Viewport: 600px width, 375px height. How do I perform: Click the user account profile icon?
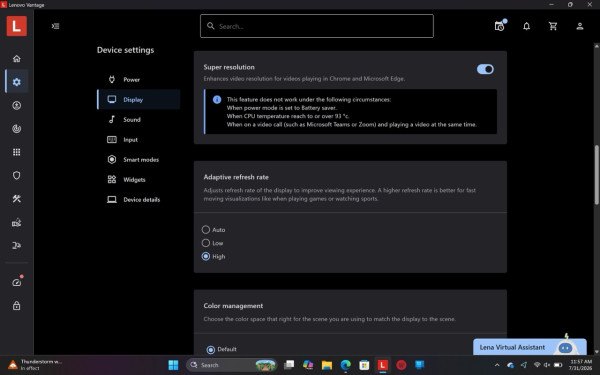coord(580,26)
